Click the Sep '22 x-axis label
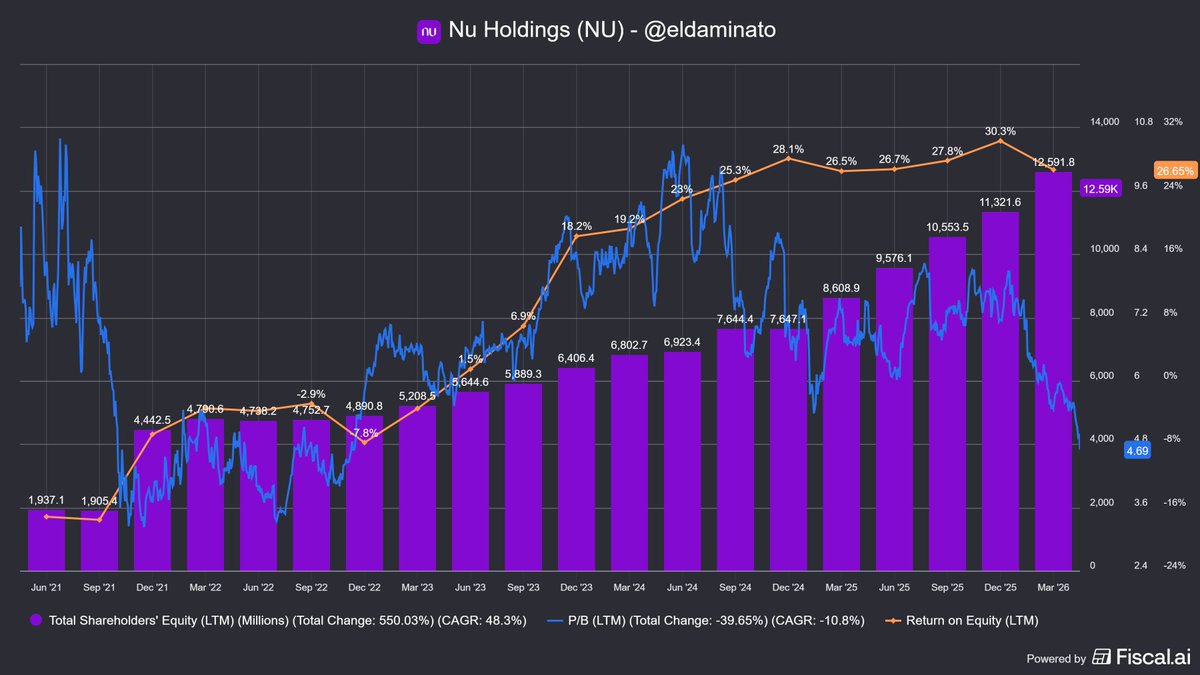This screenshot has width=1200, height=675. click(311, 587)
